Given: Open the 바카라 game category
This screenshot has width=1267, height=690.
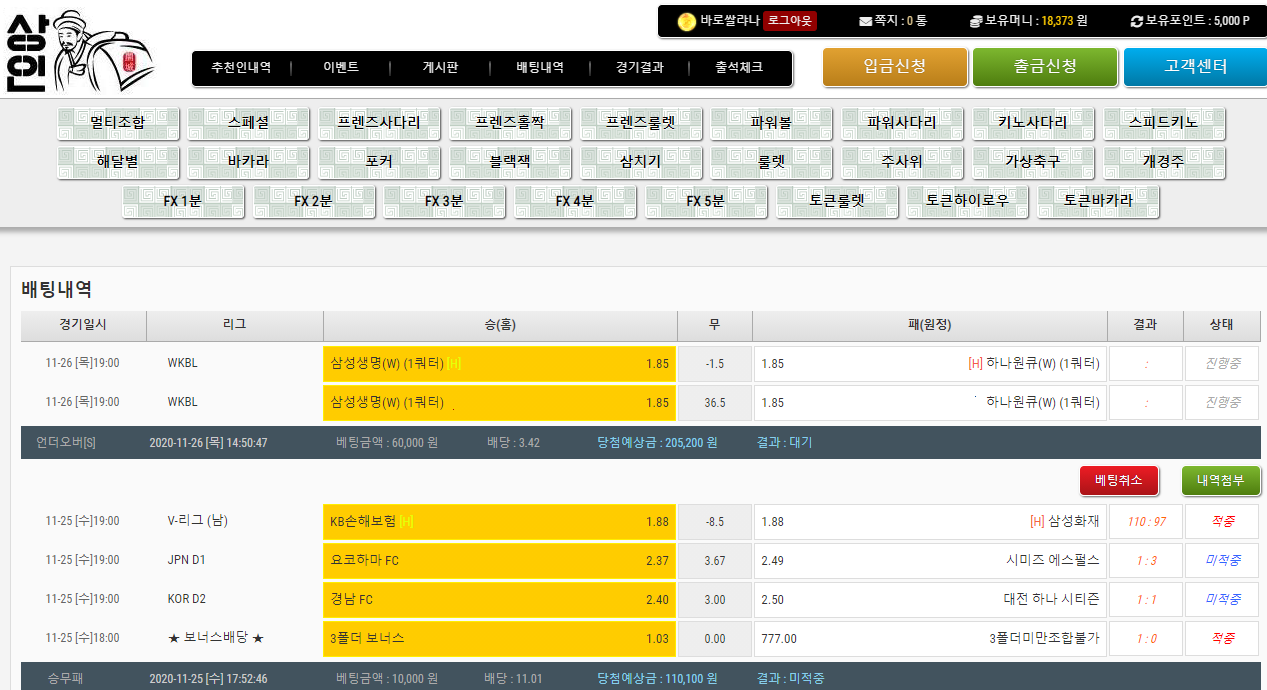Looking at the screenshot, I should point(248,161).
